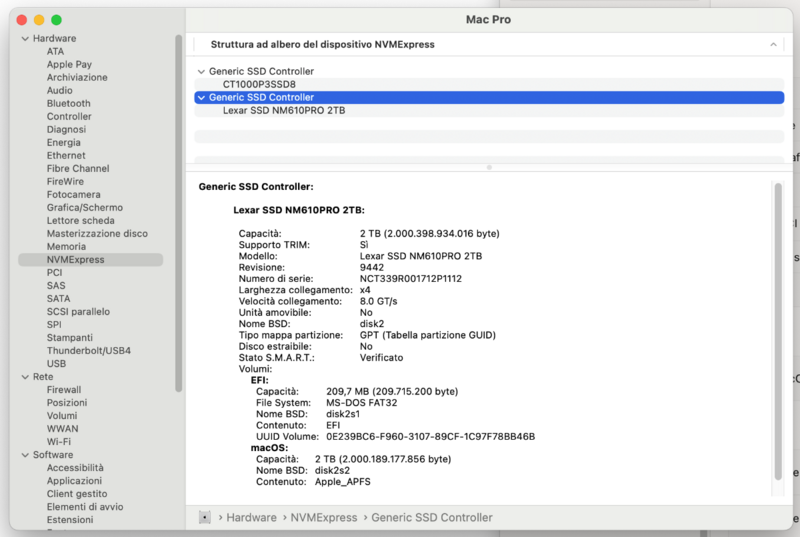Collapse the Hardware section in the sidebar

[x=24, y=39]
